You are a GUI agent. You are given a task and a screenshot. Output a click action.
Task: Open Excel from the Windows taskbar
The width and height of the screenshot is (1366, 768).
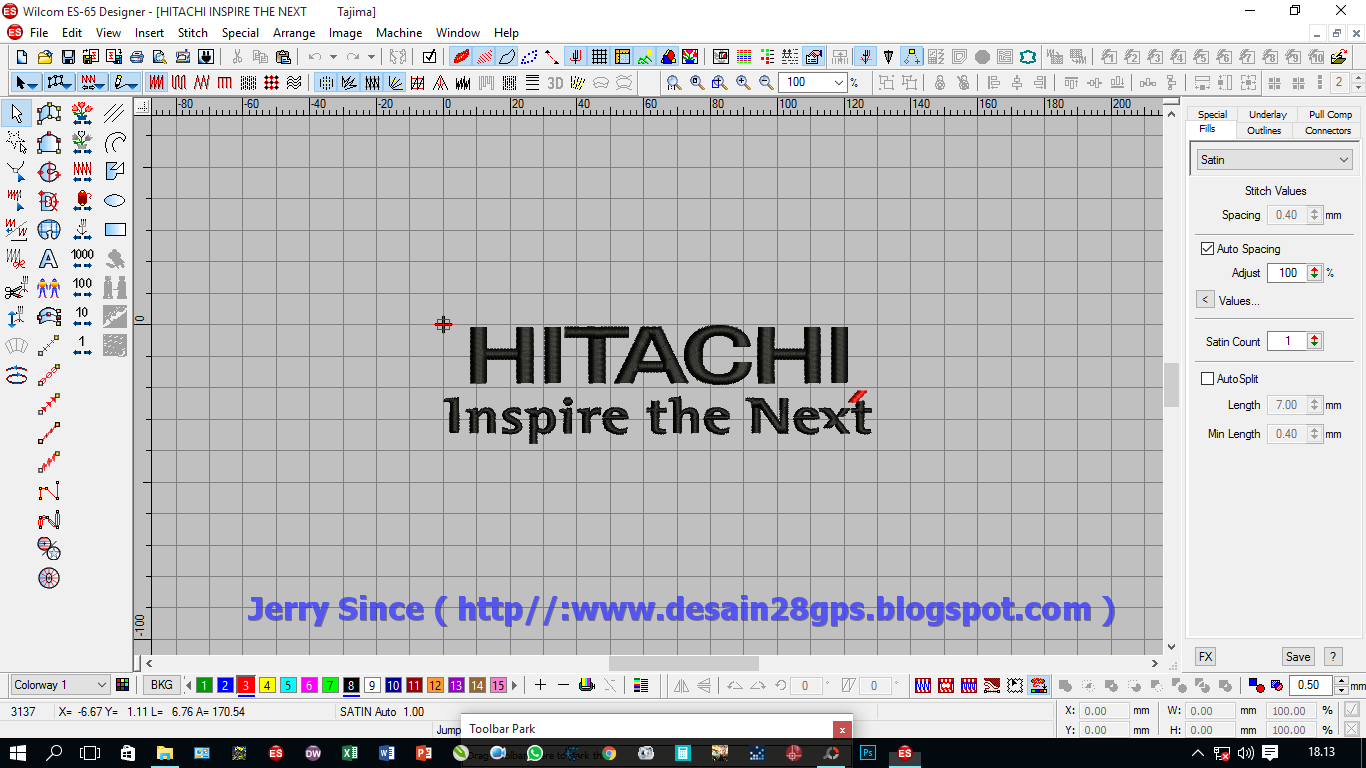point(349,753)
